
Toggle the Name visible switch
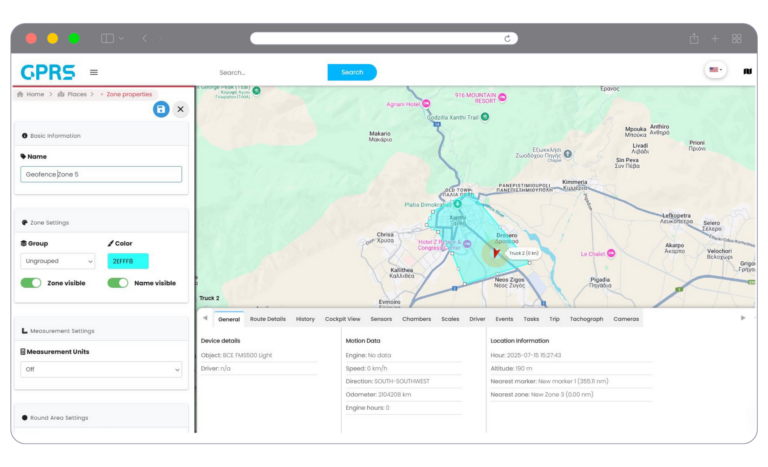point(118,283)
